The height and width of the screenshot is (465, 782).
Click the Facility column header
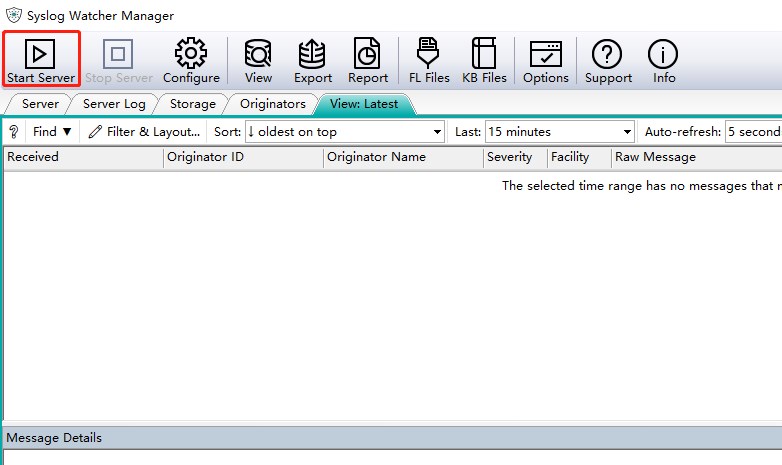pyautogui.click(x=579, y=157)
